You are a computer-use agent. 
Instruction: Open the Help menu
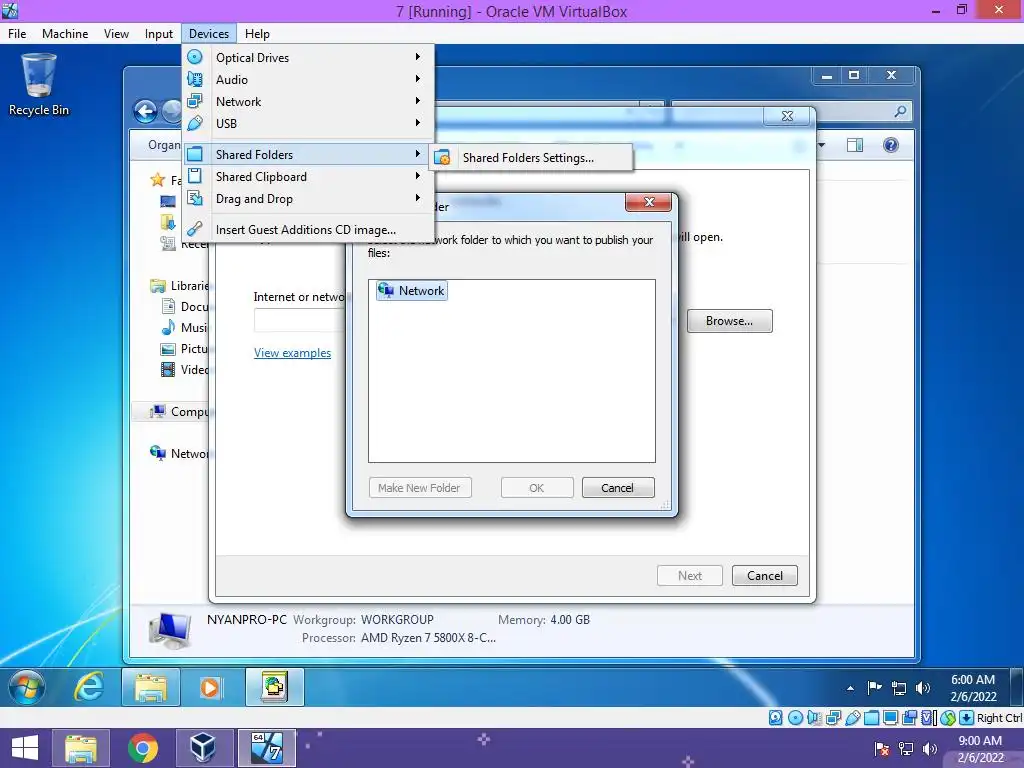click(x=257, y=33)
